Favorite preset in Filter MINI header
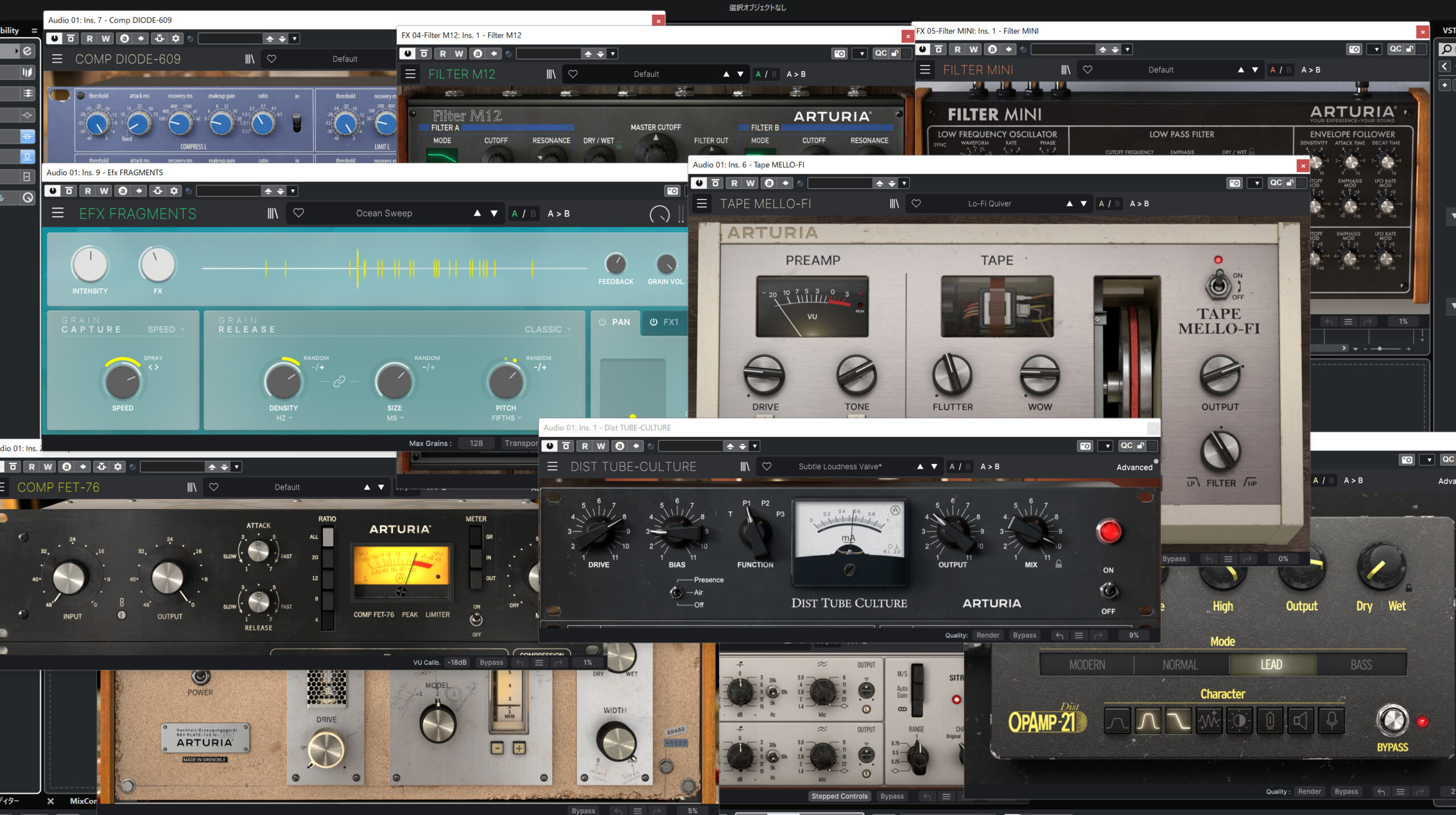Image resolution: width=1456 pixels, height=815 pixels. pyautogui.click(x=1087, y=69)
